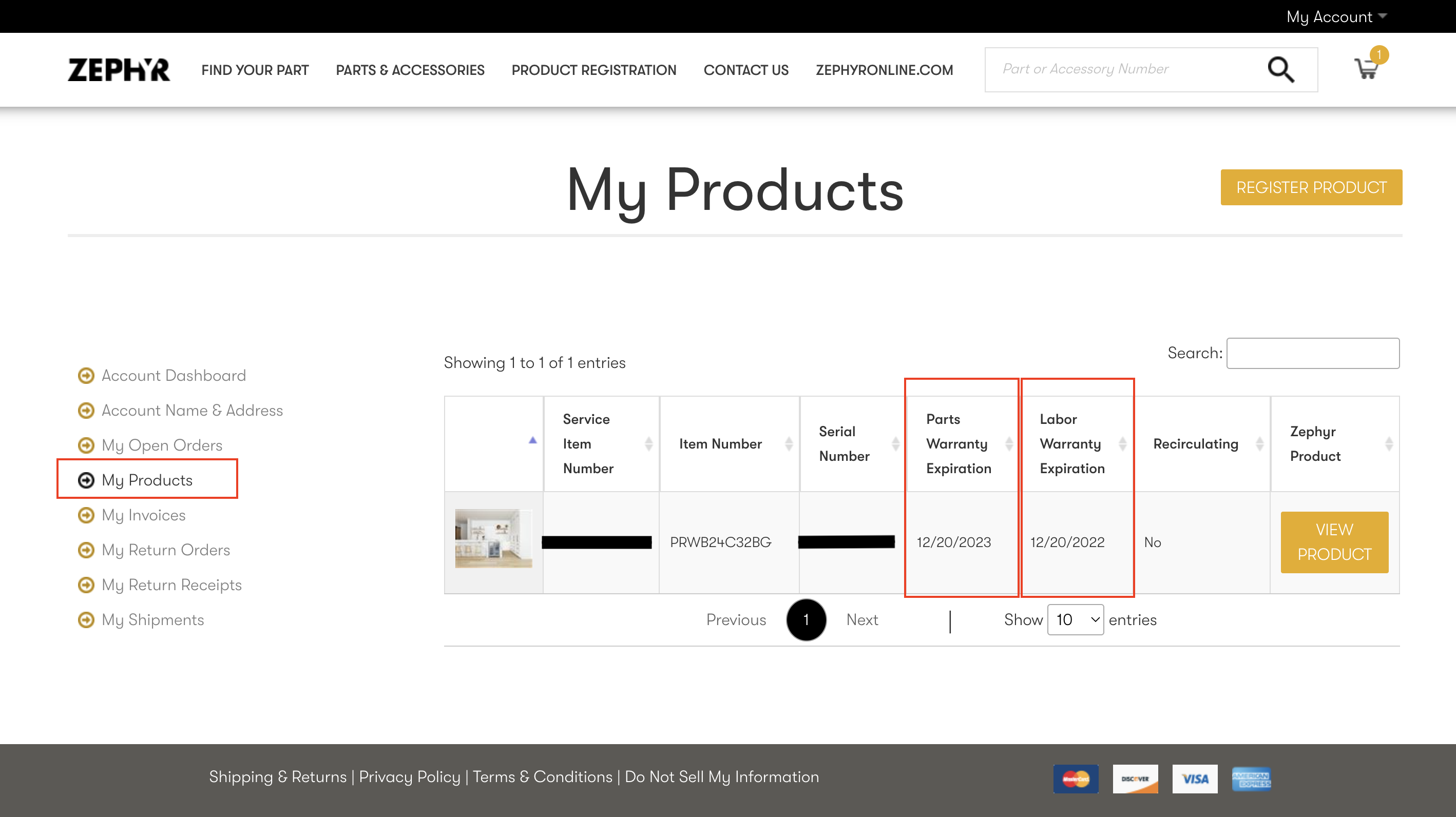This screenshot has width=1456, height=817.
Task: Sort by Zephyr Product column
Action: tap(1336, 443)
